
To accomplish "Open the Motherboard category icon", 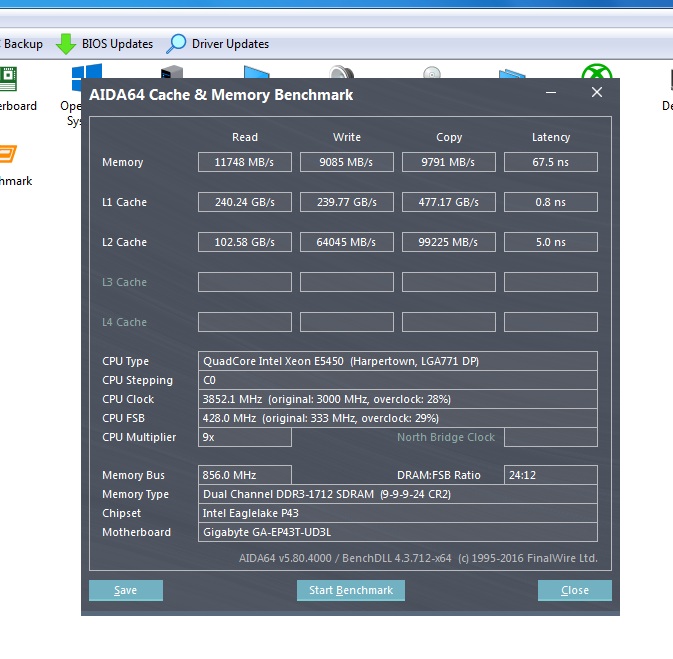I will click(9, 79).
